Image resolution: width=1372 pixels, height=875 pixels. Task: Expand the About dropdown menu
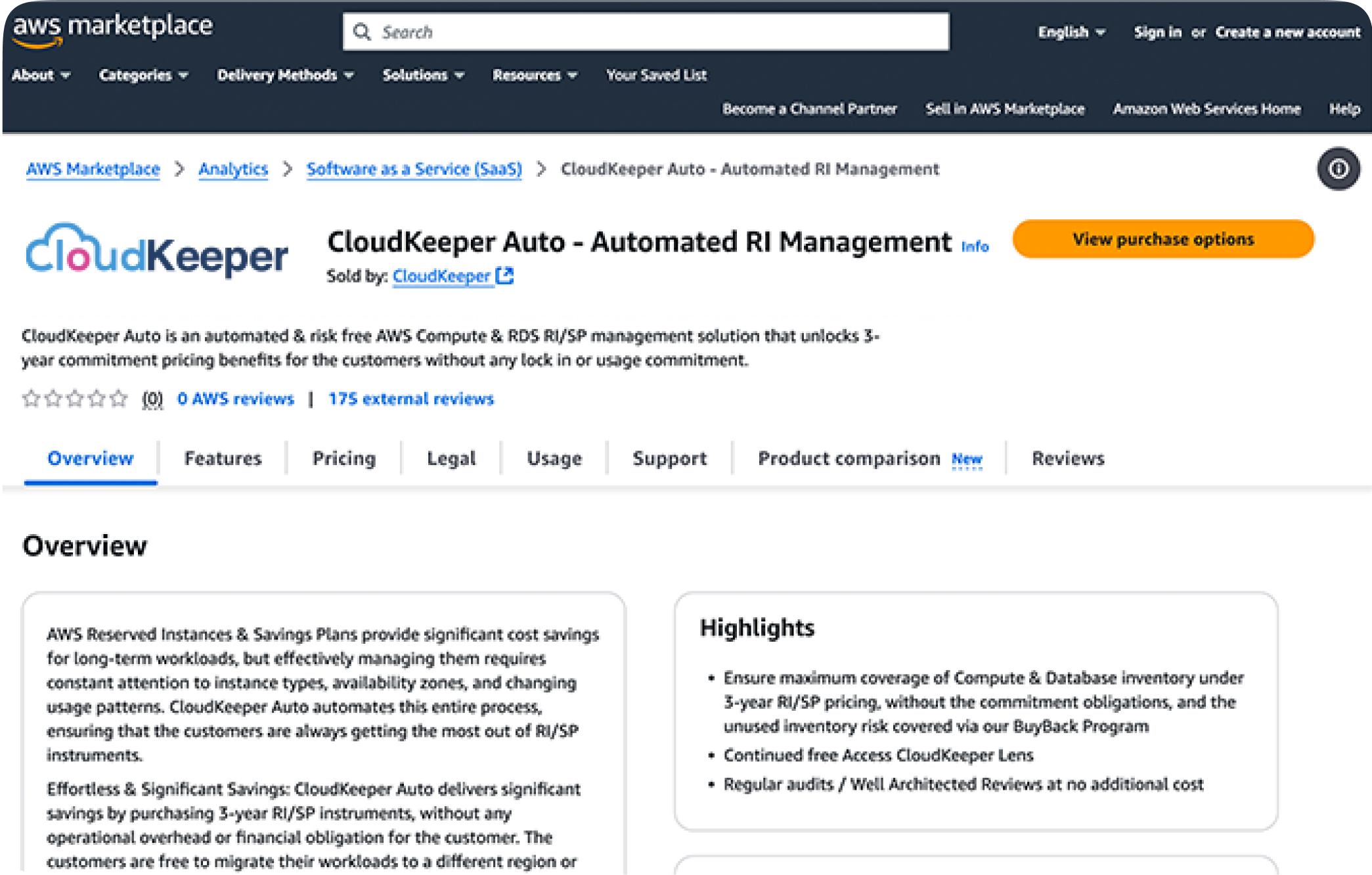click(41, 75)
